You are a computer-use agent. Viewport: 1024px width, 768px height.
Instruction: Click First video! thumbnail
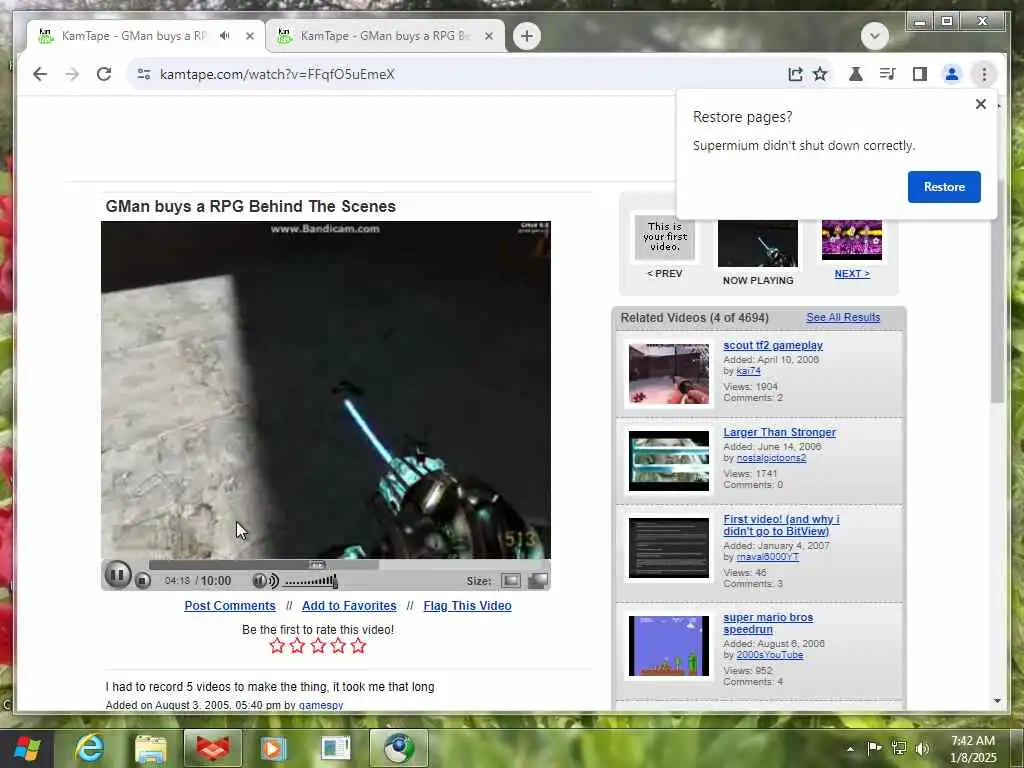coord(669,548)
